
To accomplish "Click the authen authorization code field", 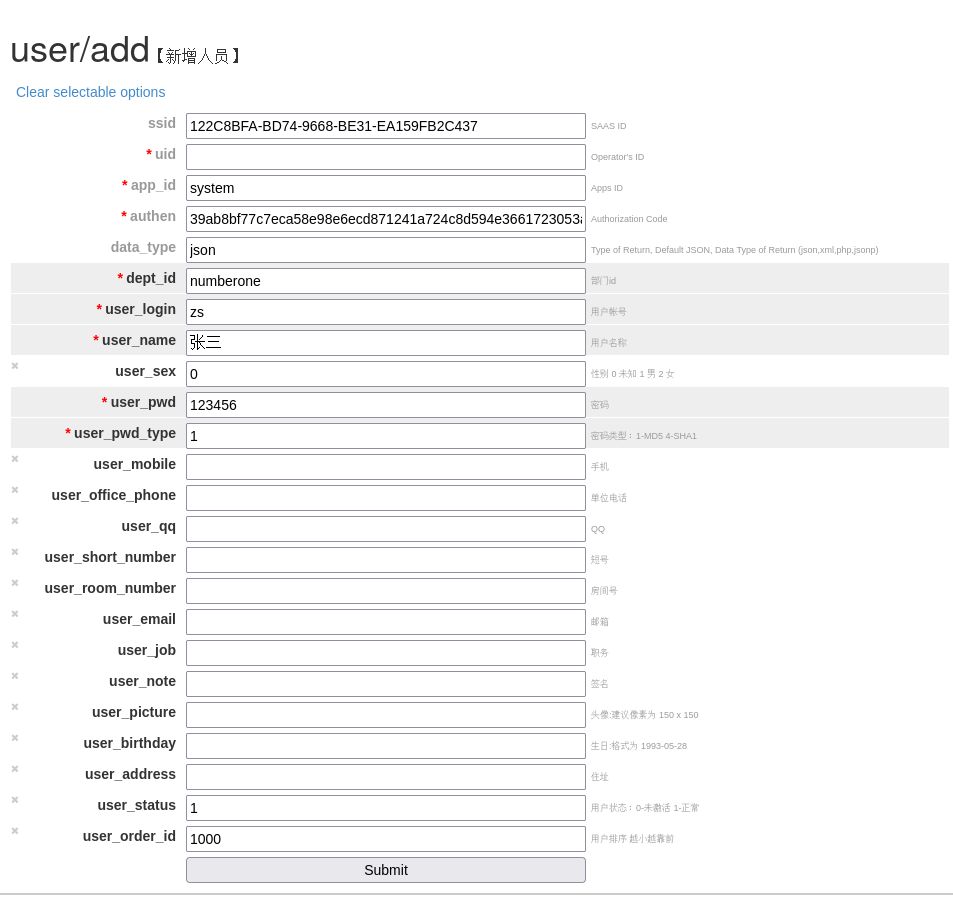I will (385, 218).
